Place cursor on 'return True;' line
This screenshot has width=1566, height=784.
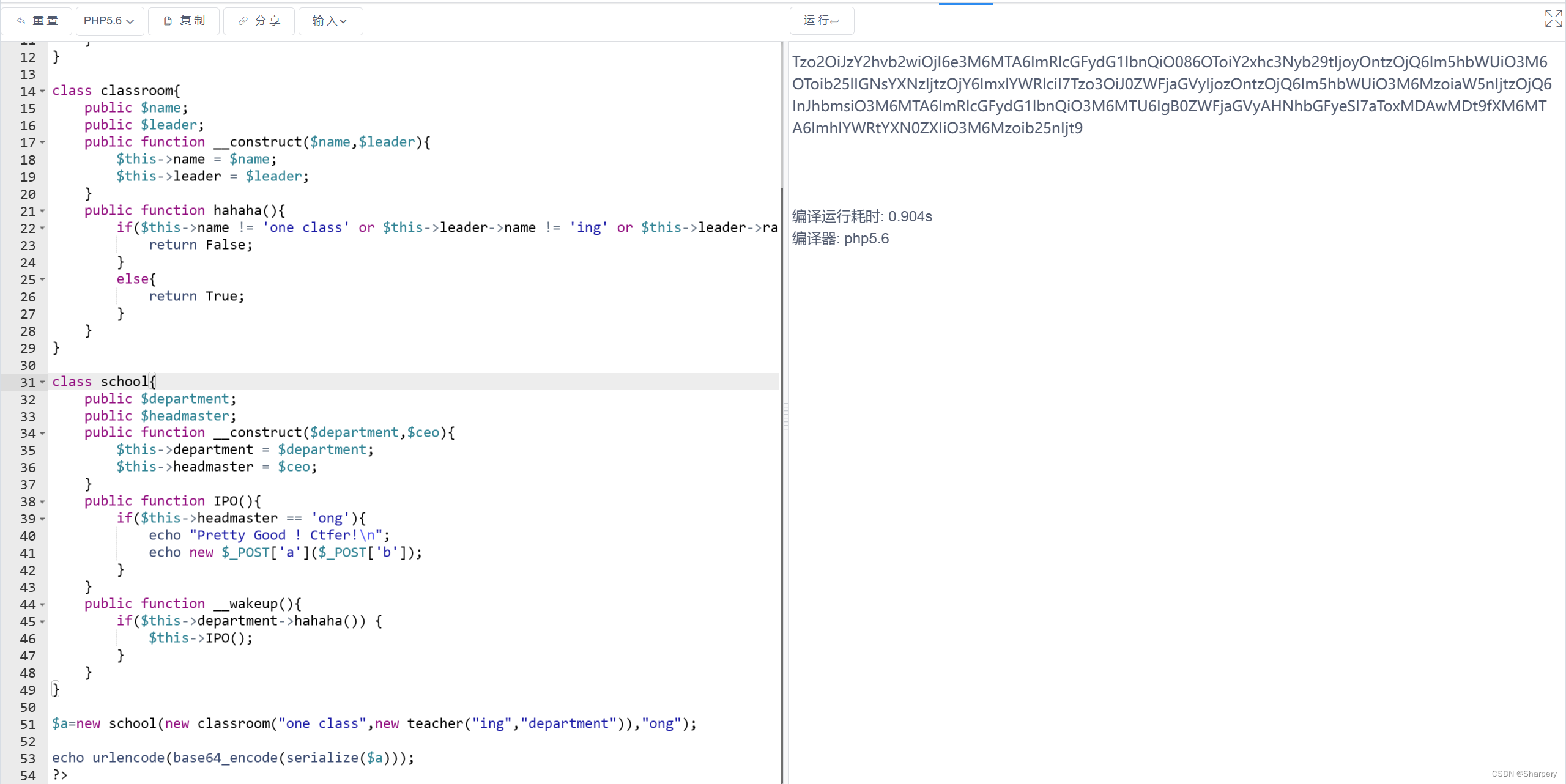click(196, 296)
